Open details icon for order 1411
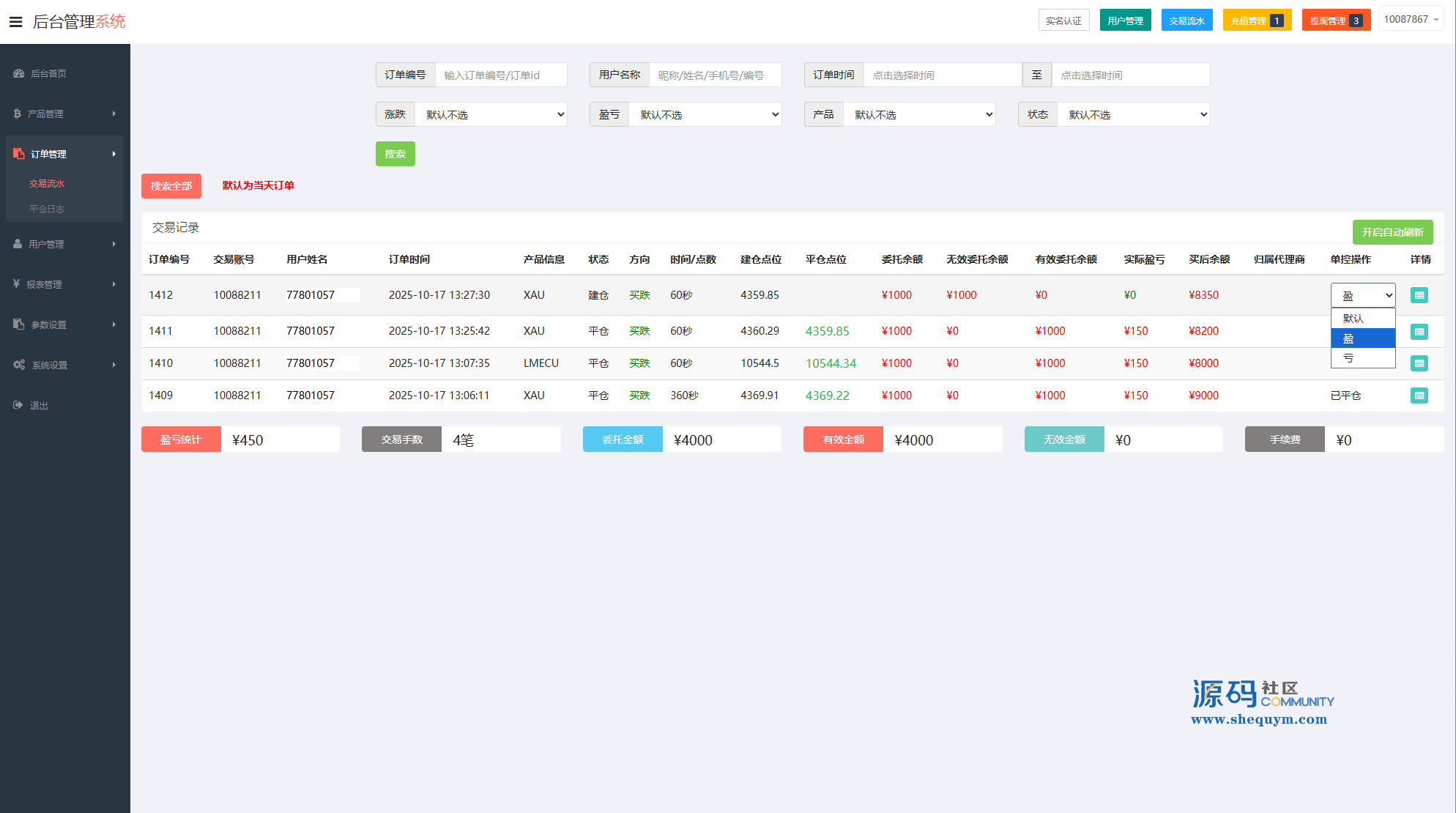The image size is (1456, 813). (x=1419, y=332)
